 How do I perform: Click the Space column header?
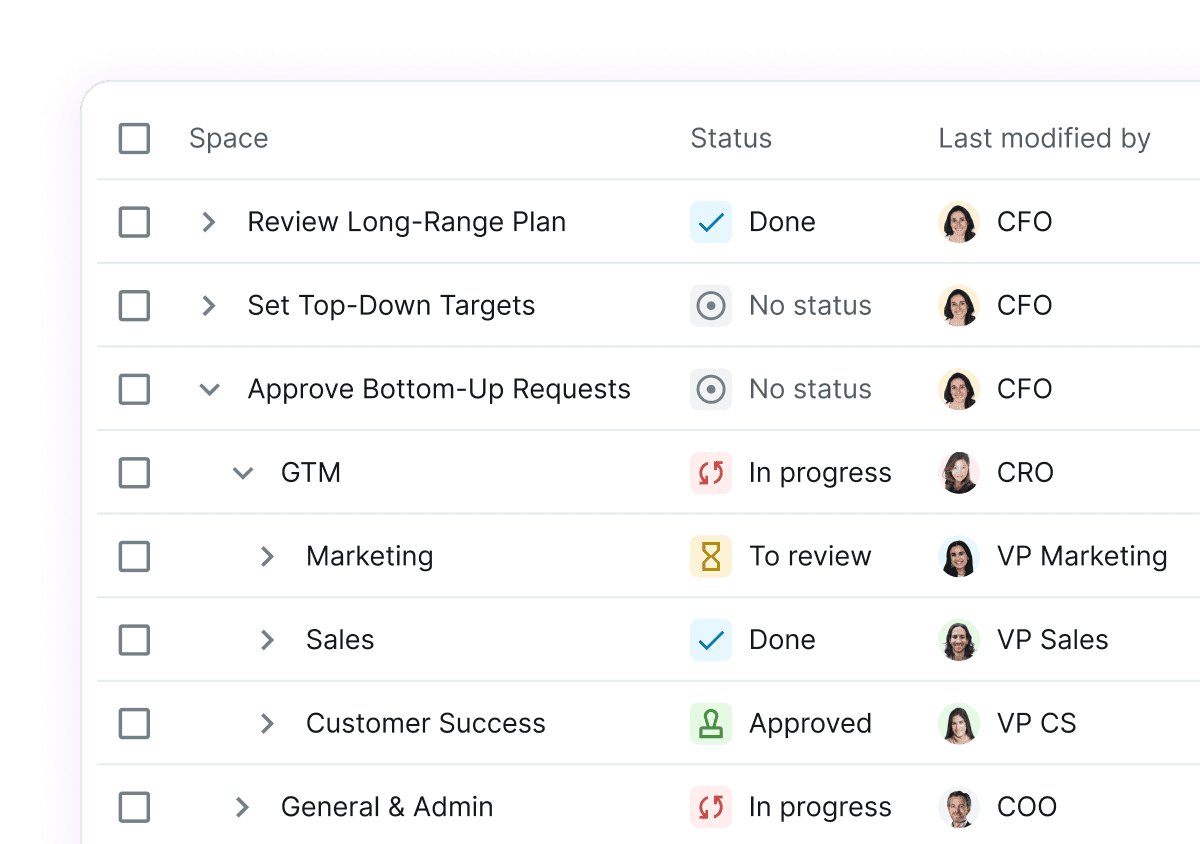click(228, 138)
